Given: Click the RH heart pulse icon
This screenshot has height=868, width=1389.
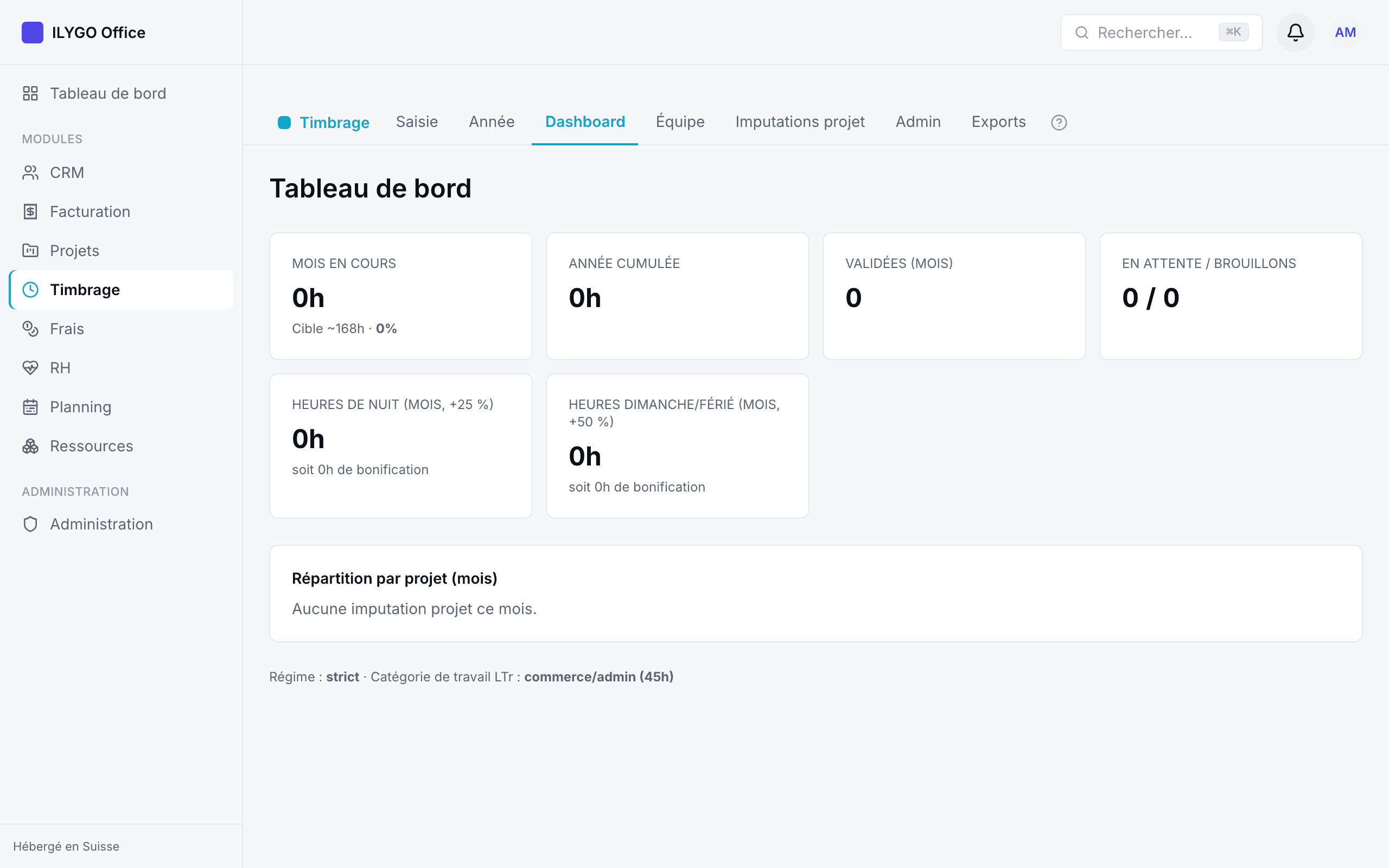Looking at the screenshot, I should (x=30, y=368).
